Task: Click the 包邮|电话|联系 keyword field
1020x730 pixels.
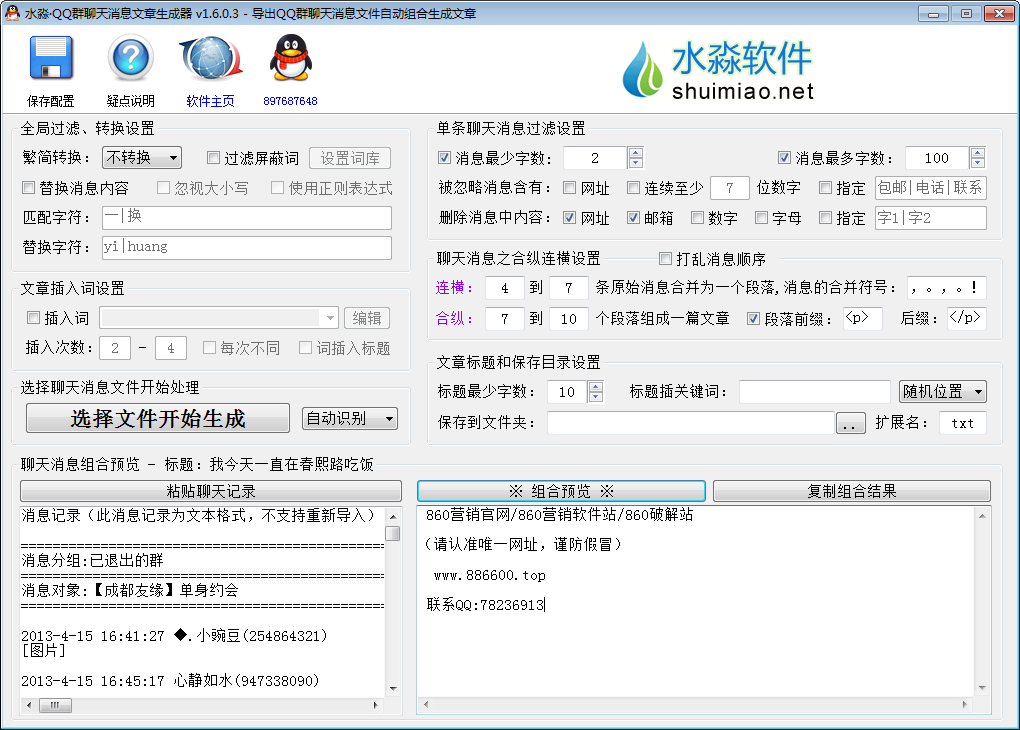Action: click(x=930, y=188)
